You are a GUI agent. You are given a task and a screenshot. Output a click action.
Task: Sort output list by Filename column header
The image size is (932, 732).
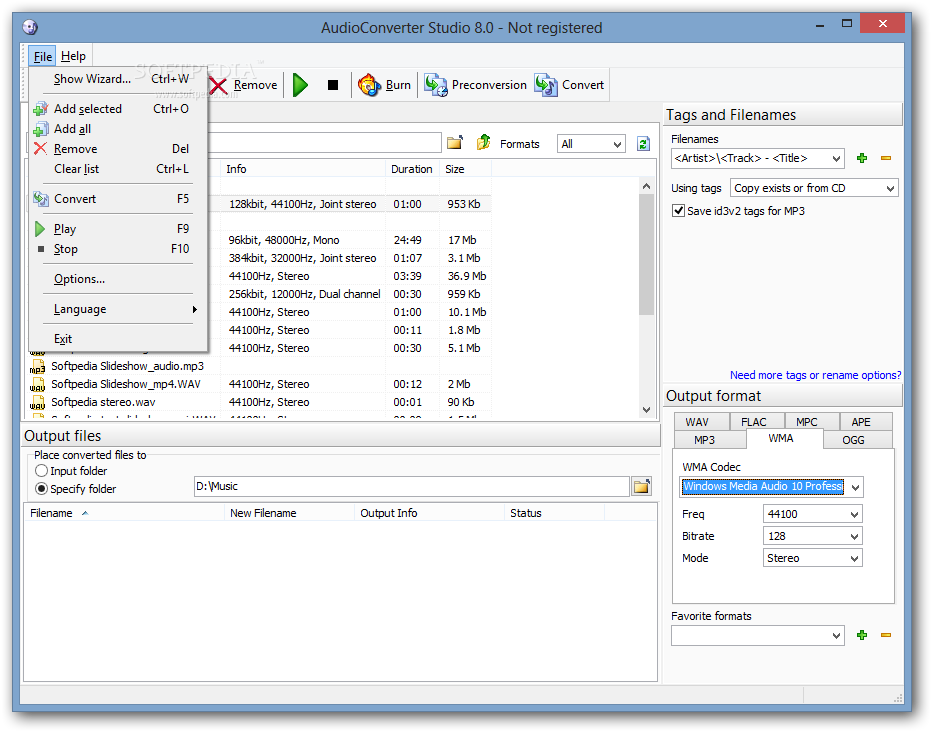(x=124, y=513)
